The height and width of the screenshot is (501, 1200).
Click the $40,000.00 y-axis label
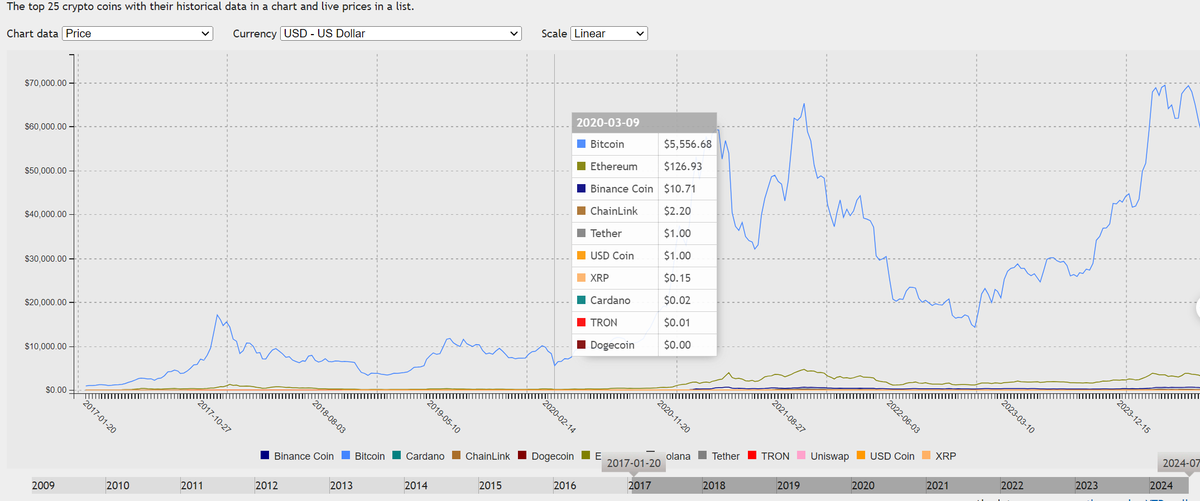point(47,215)
